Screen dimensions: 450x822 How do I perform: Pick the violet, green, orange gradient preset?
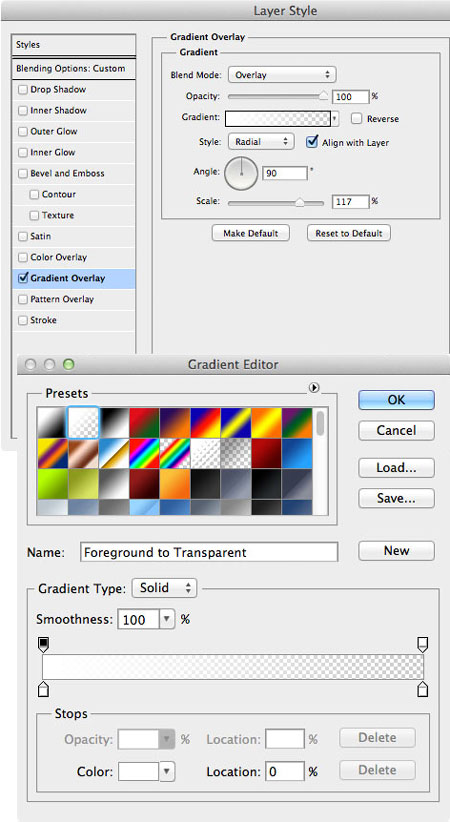pos(297,423)
